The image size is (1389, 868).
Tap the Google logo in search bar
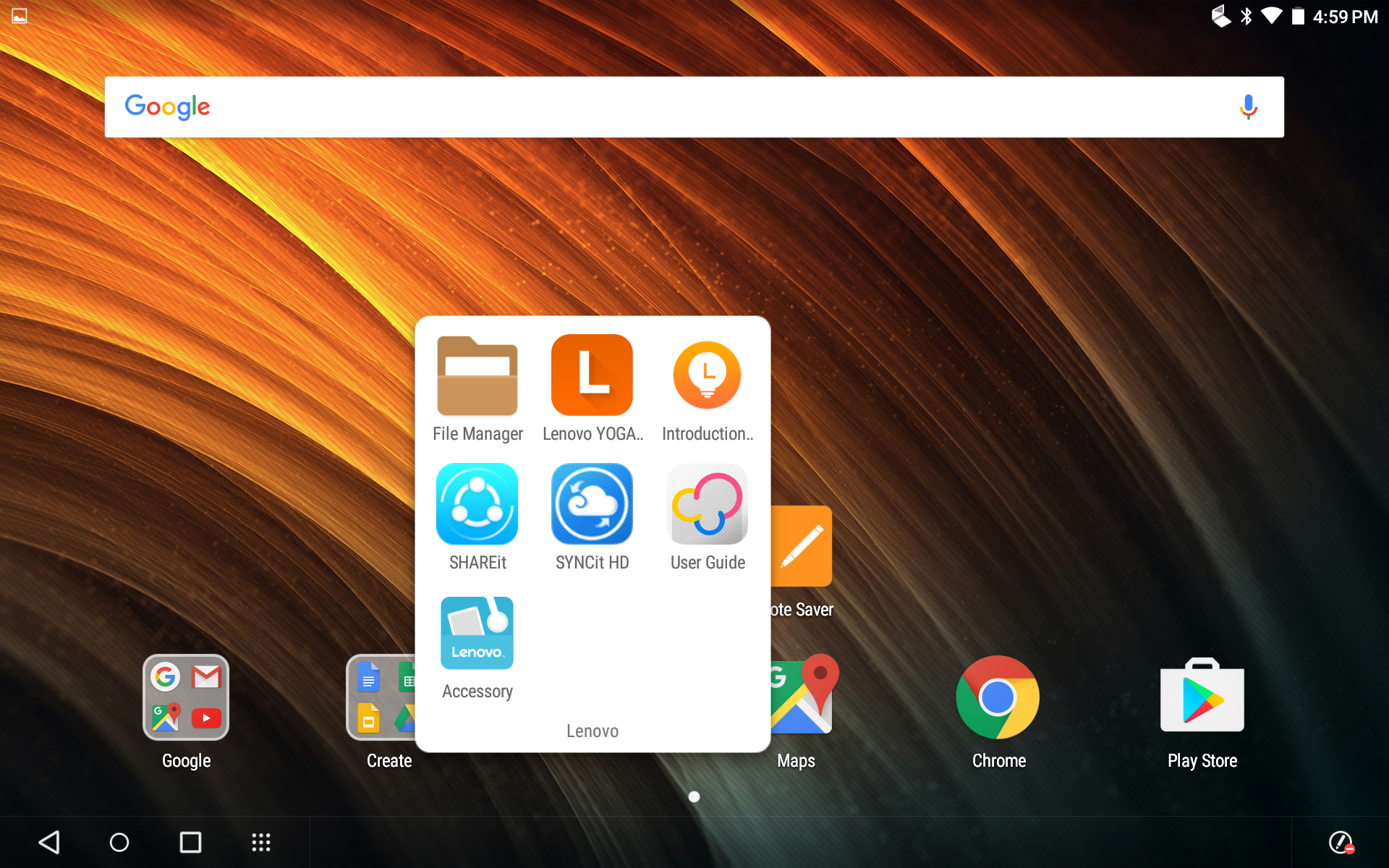168,106
